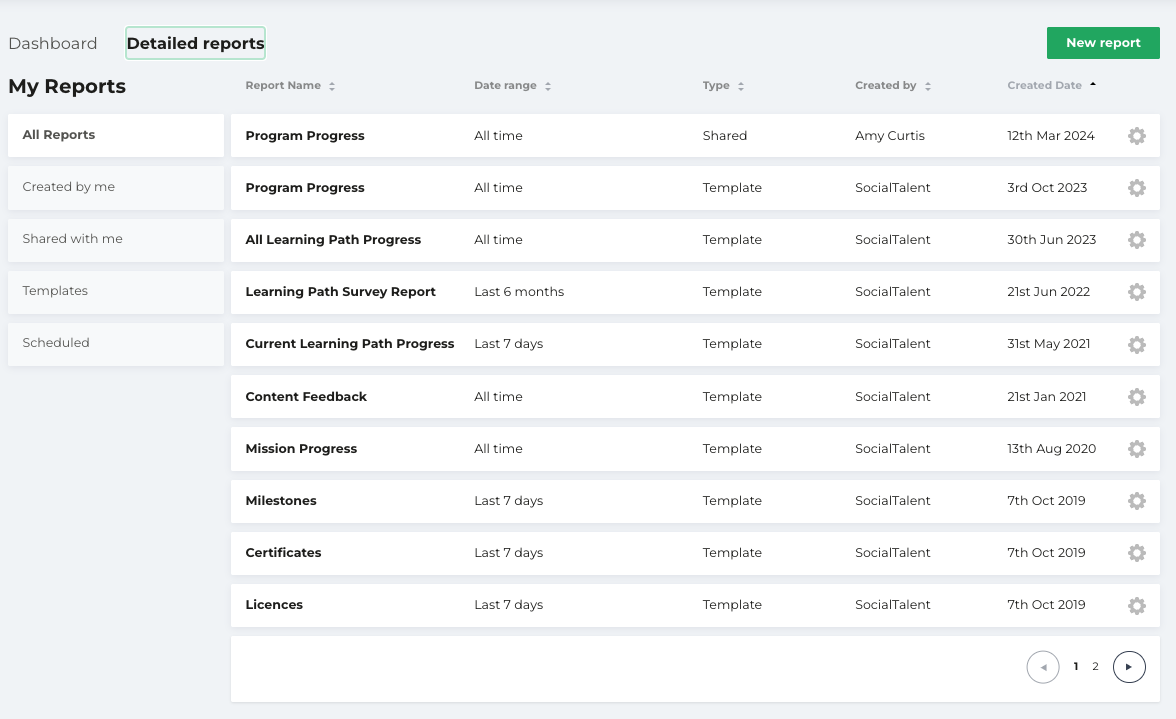The height and width of the screenshot is (719, 1176).
Task: Open gear for Mission Progress report
Action: 1136,448
